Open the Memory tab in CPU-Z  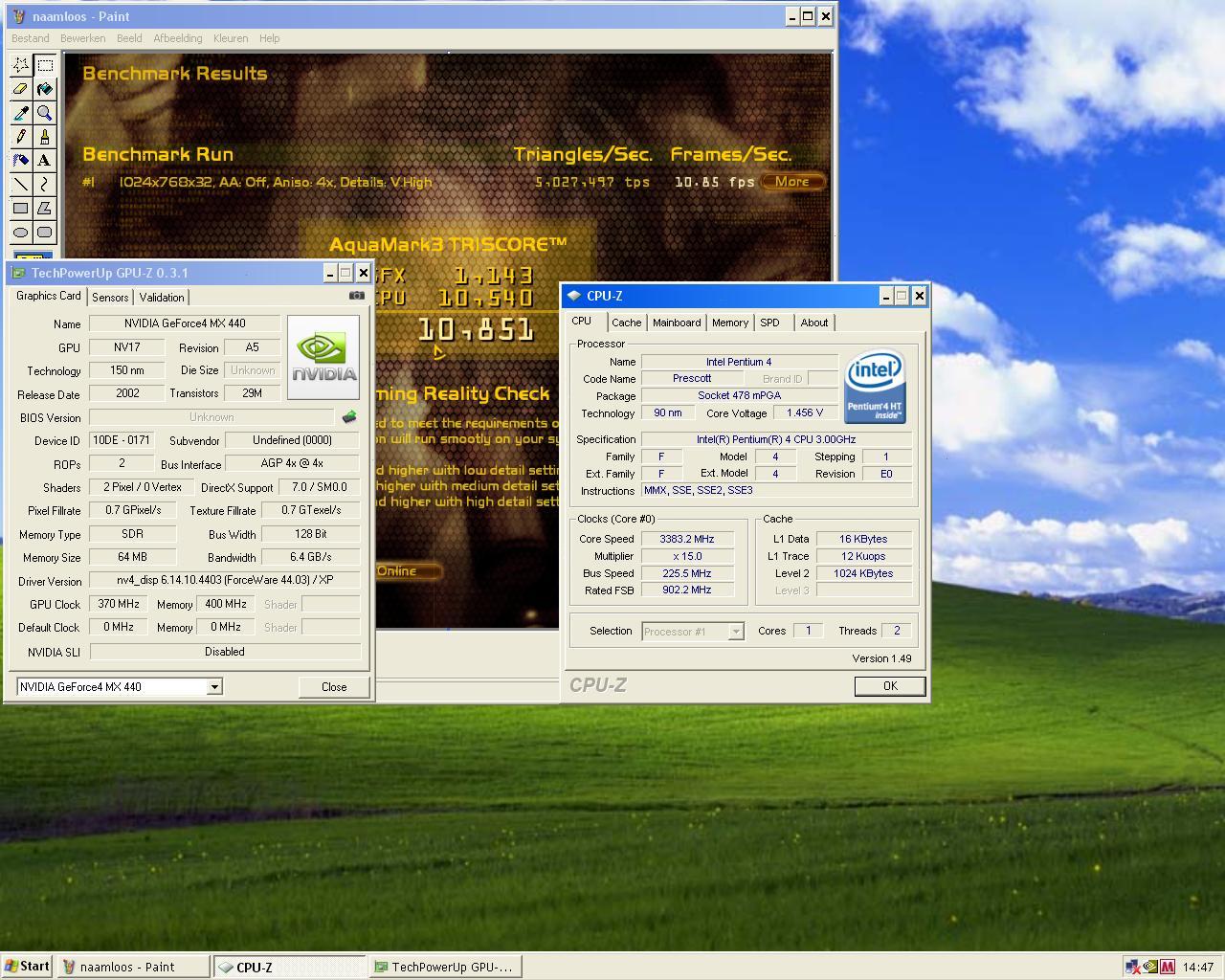point(730,323)
